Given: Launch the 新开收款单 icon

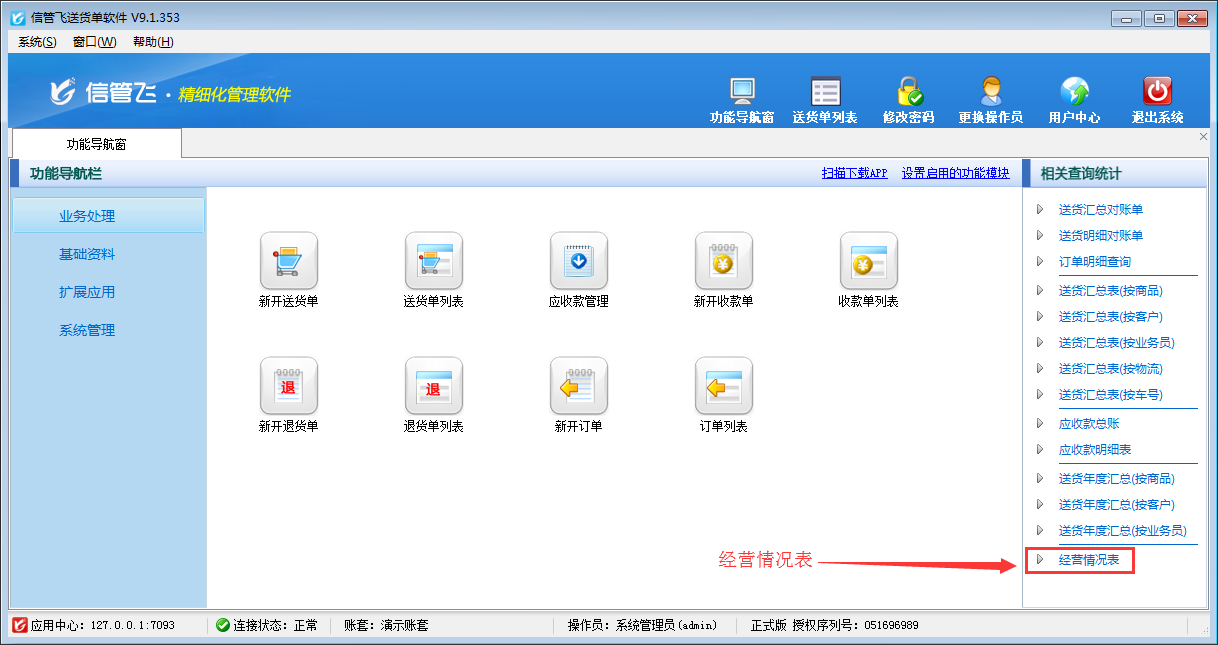Looking at the screenshot, I should pyautogui.click(x=723, y=262).
